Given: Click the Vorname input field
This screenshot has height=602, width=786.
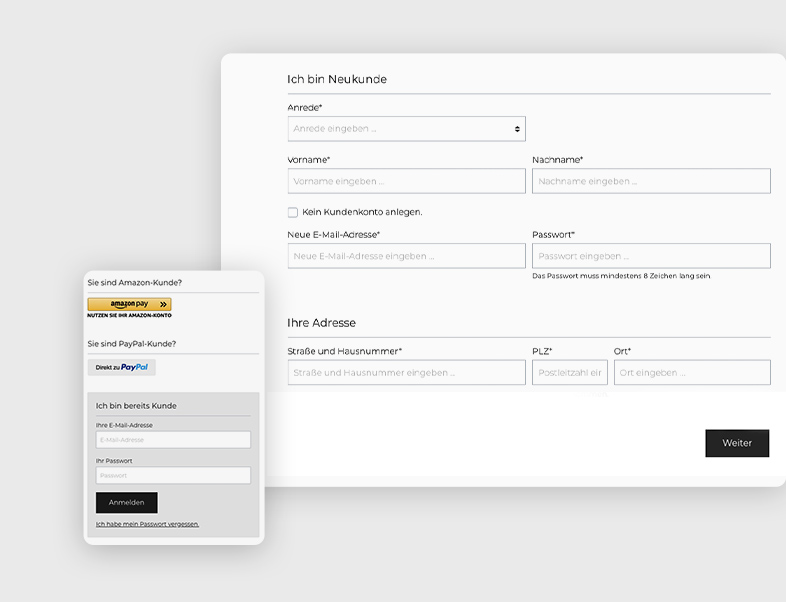Looking at the screenshot, I should click(x=405, y=181).
